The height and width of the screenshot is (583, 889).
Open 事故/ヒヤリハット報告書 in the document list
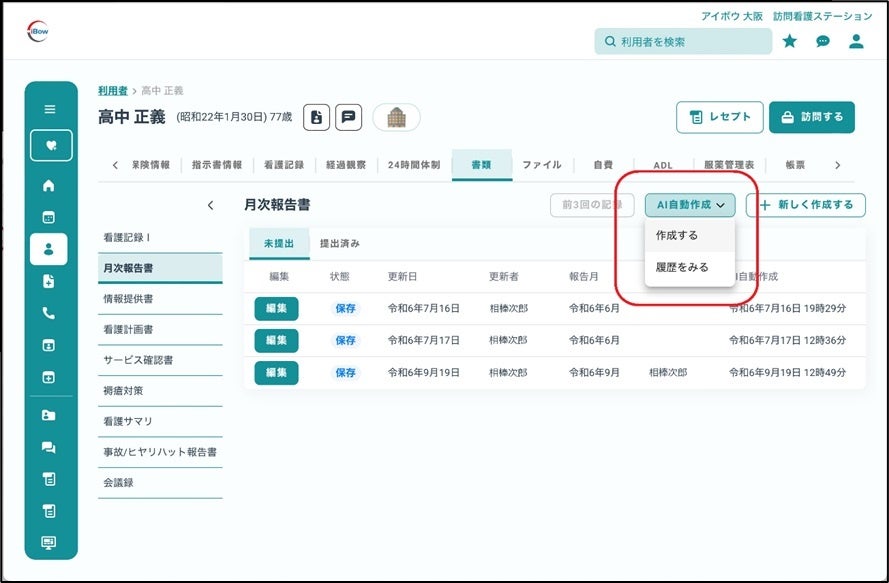click(160, 452)
